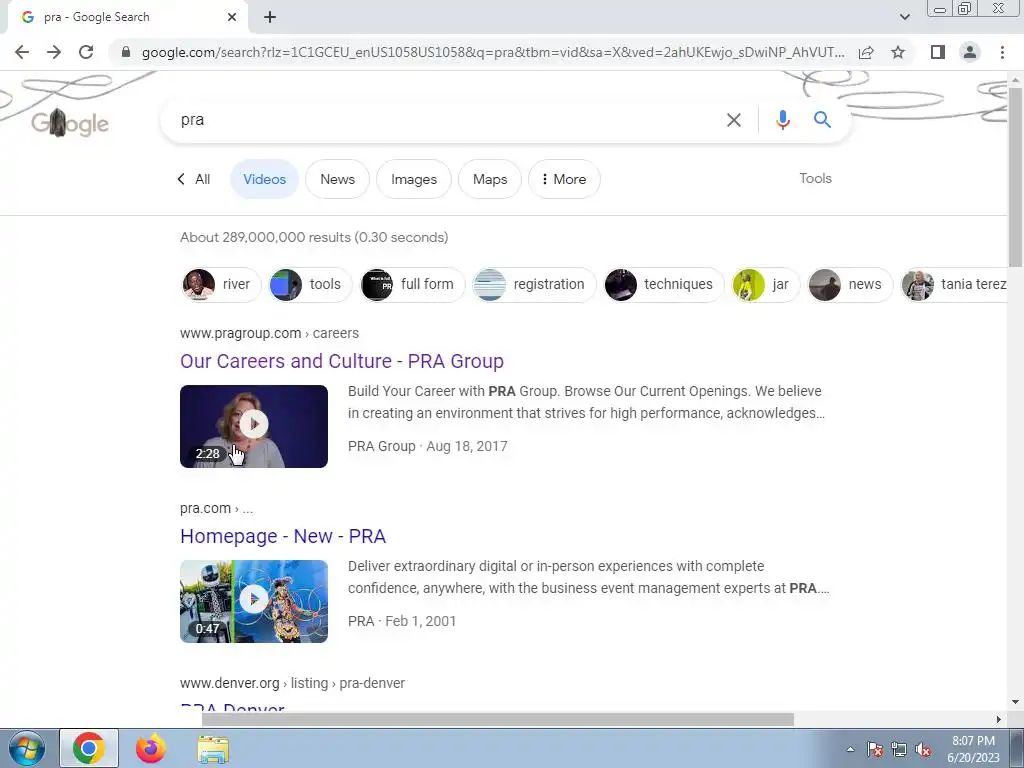Open the muted volume tray icon

point(923,750)
